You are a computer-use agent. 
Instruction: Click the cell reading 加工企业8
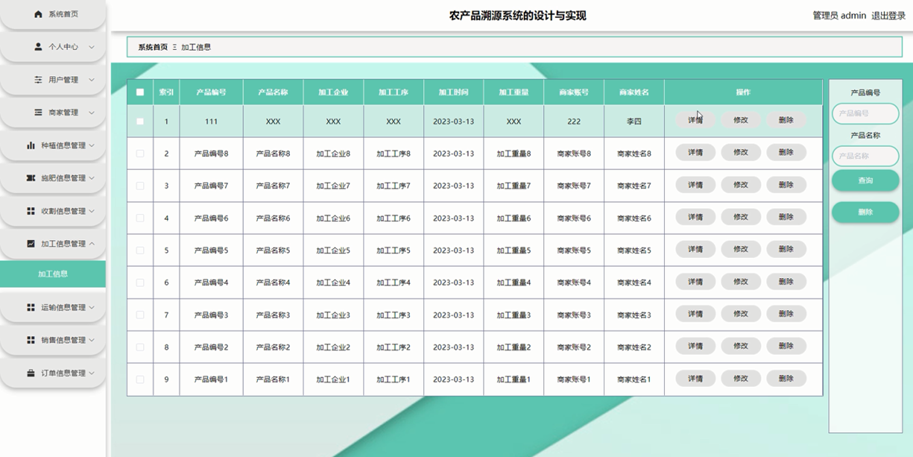tap(334, 154)
